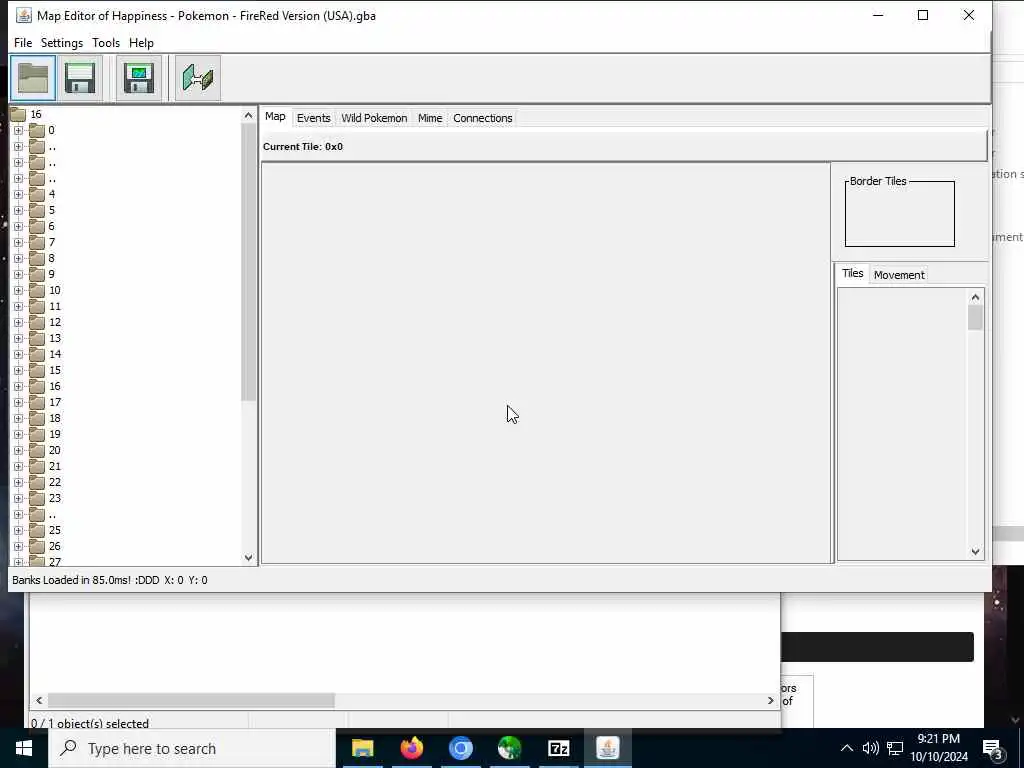Expand bank 14 tree node
The width and height of the screenshot is (1024, 768).
pyautogui.click(x=18, y=355)
